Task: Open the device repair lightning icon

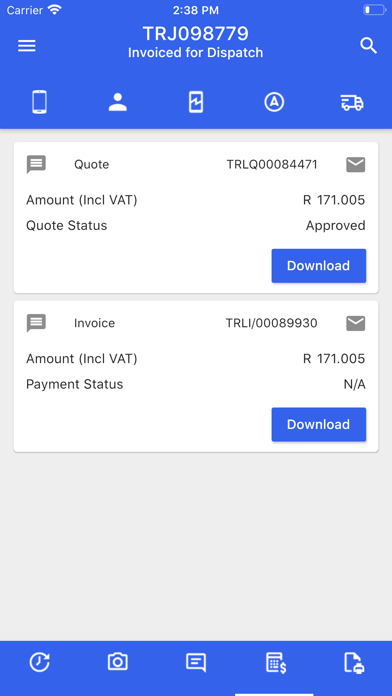Action: pos(196,102)
